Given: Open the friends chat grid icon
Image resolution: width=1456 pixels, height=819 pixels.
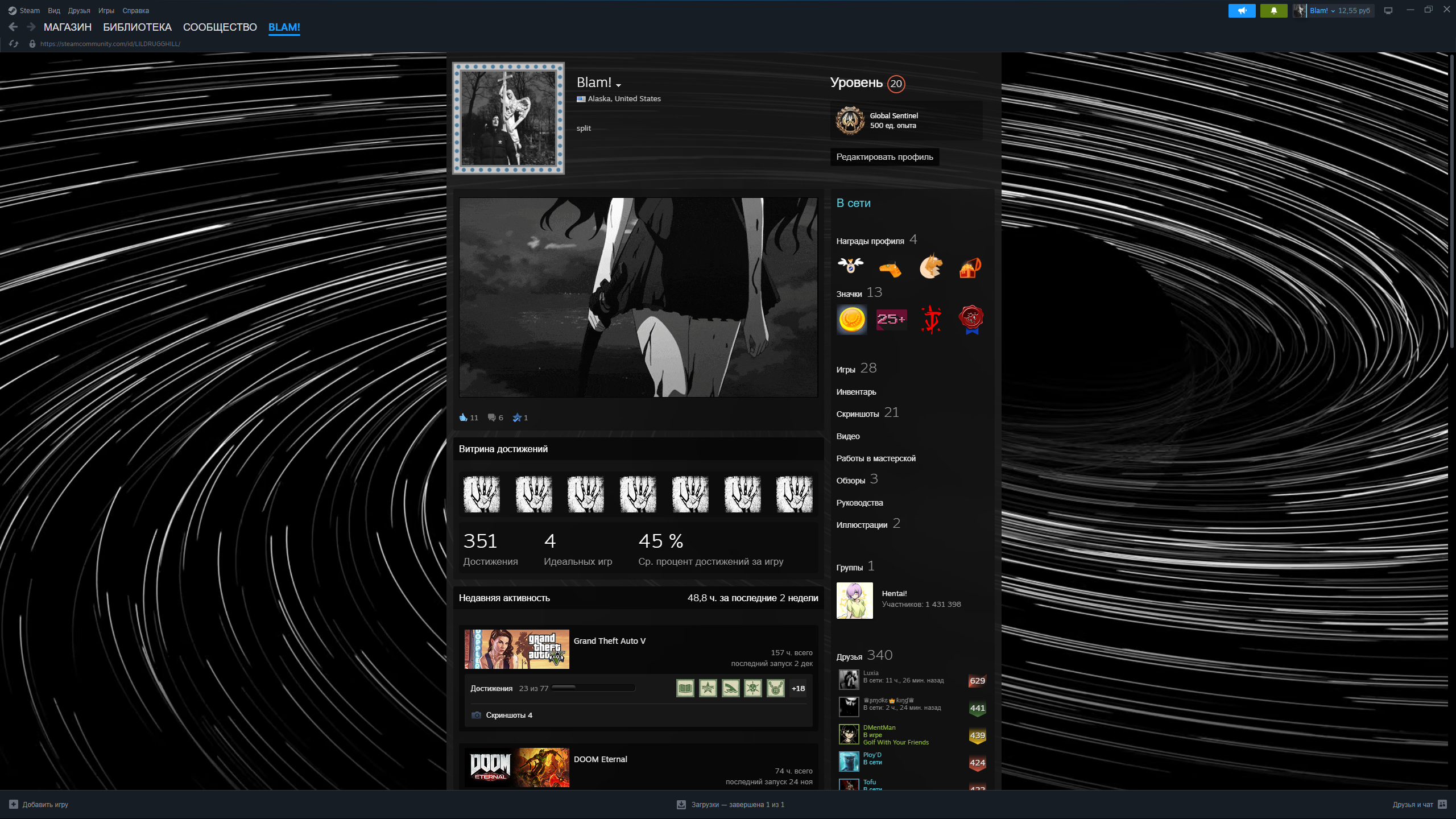Looking at the screenshot, I should tap(1442, 804).
